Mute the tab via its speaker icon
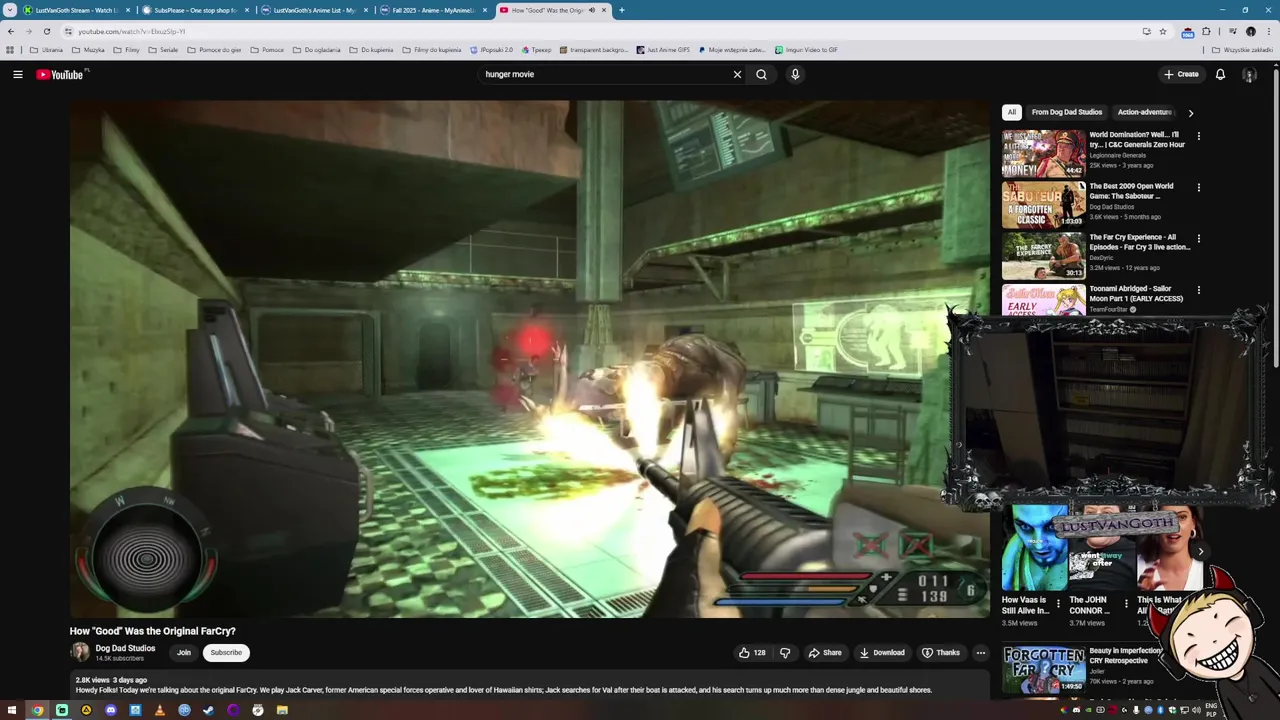 click(592, 10)
